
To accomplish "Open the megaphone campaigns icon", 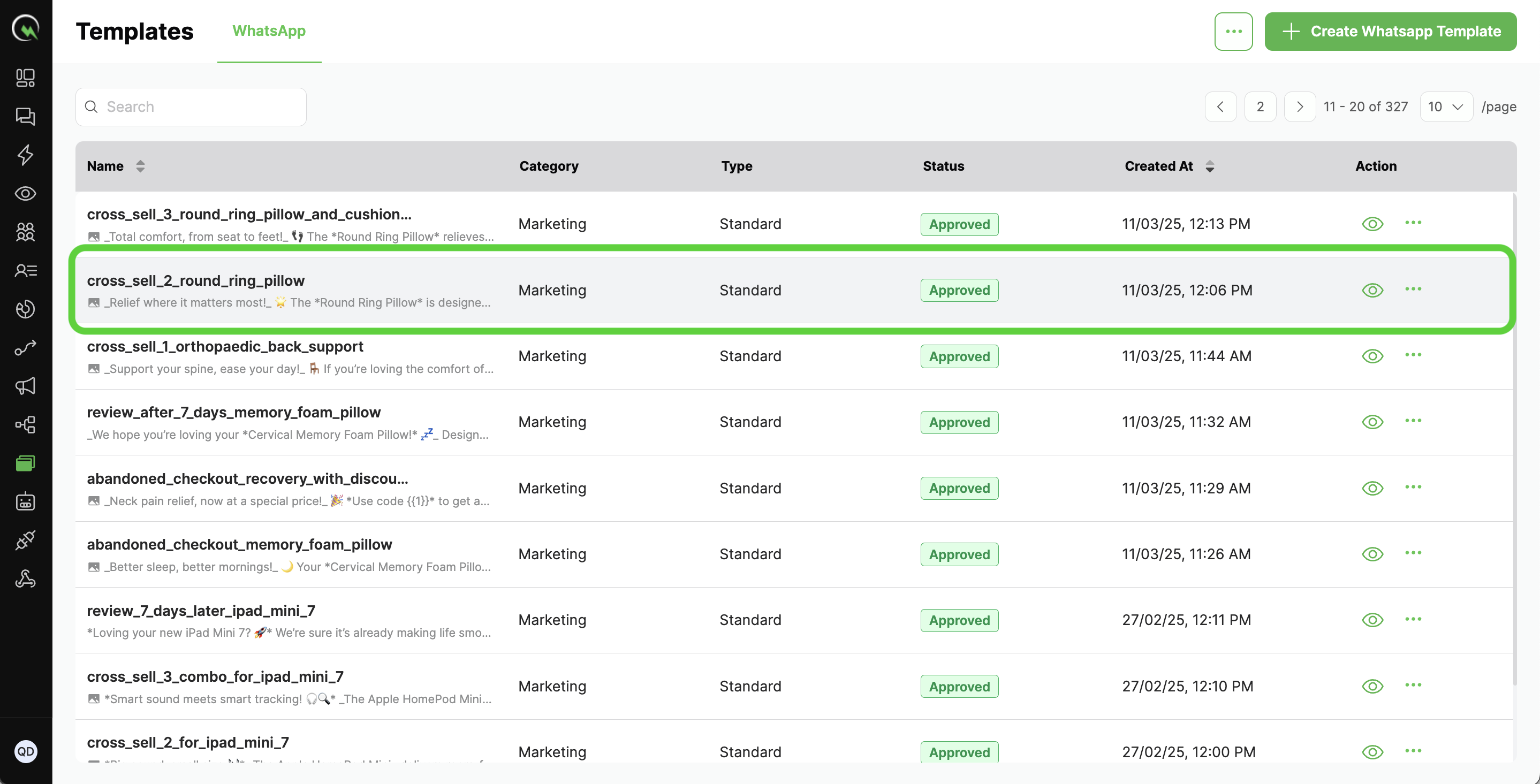I will 25,386.
